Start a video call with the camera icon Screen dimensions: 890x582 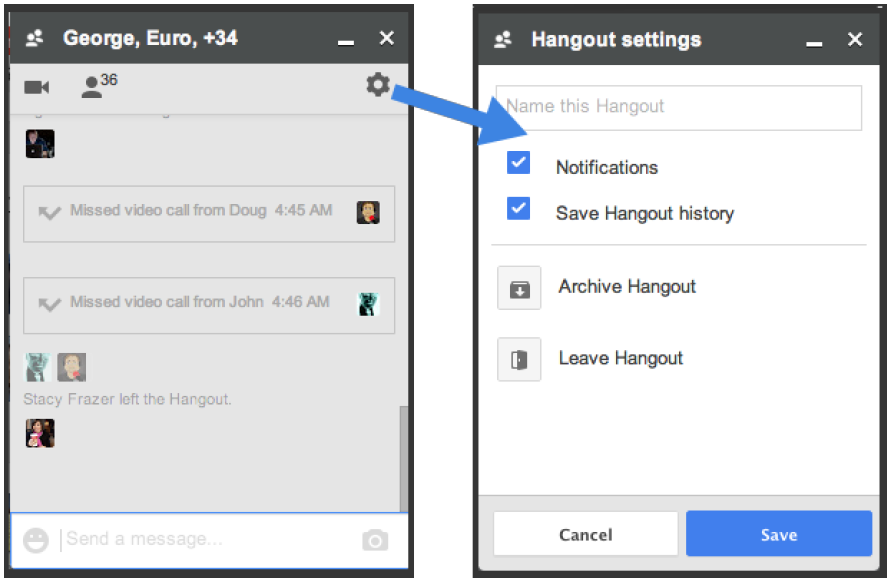37,87
